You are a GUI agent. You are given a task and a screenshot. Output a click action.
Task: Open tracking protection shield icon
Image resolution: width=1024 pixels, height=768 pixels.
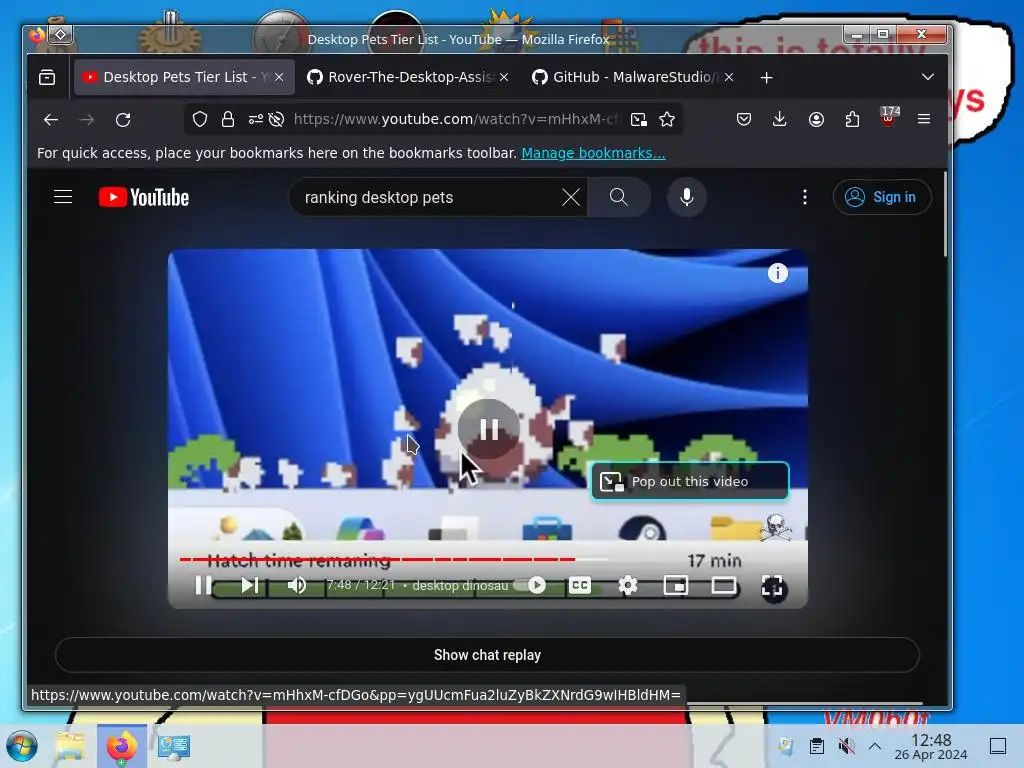[200, 120]
